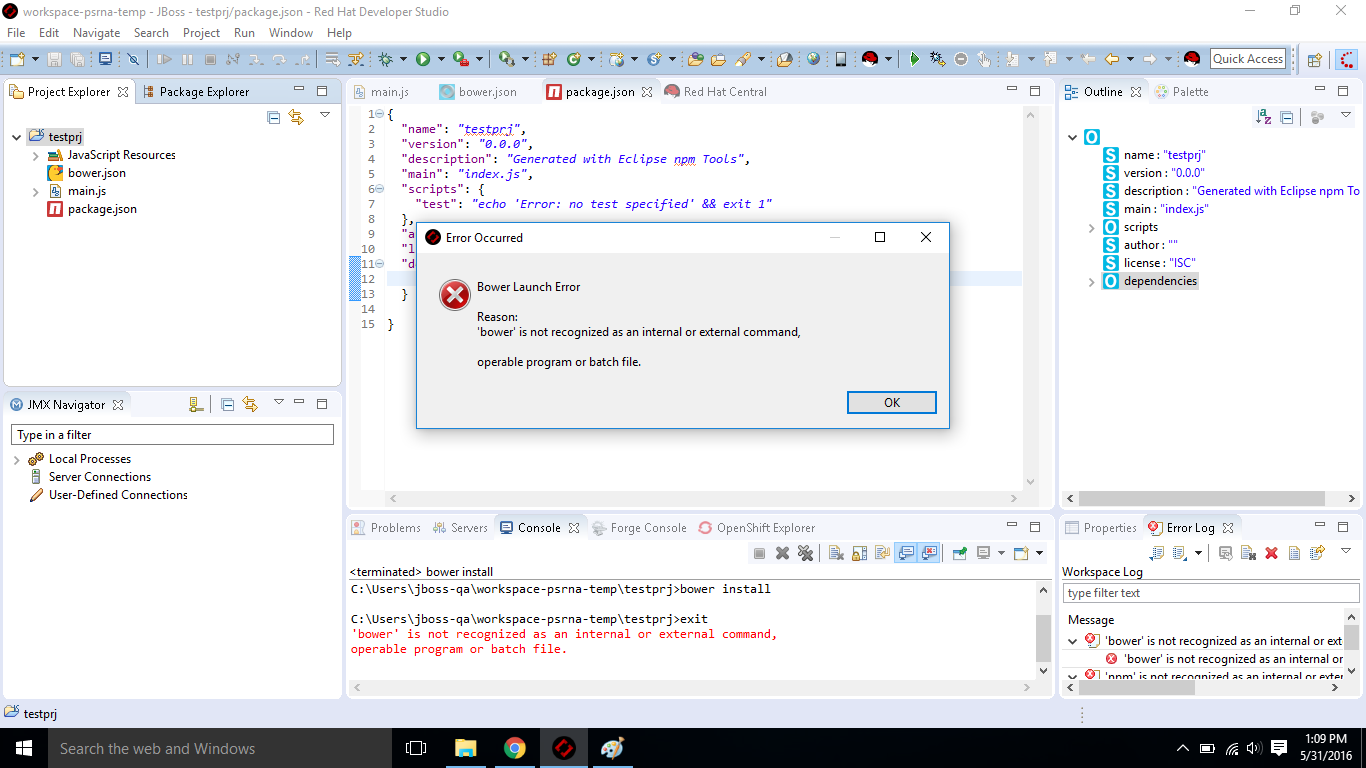Click the Debug bug icon in the toolbar
The width and height of the screenshot is (1366, 768).
click(x=386, y=60)
